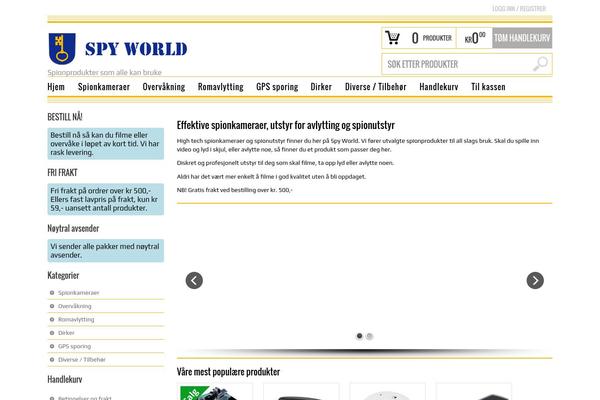This screenshot has width=600, height=400.
Task: Open GPS sporing in the main menu
Action: click(x=277, y=87)
